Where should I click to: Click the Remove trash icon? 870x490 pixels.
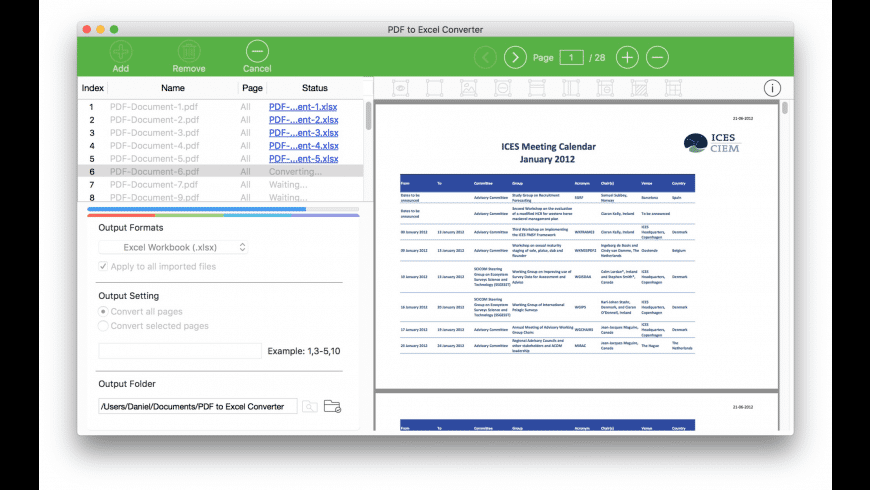[189, 52]
